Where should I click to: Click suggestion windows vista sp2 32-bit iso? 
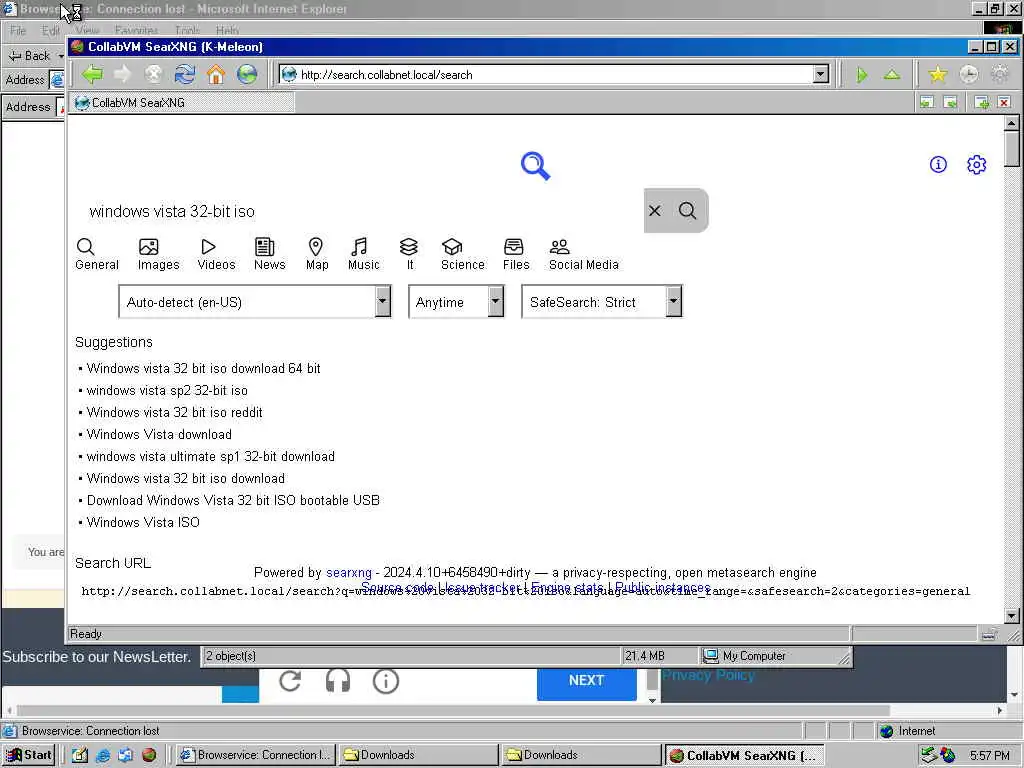point(167,391)
